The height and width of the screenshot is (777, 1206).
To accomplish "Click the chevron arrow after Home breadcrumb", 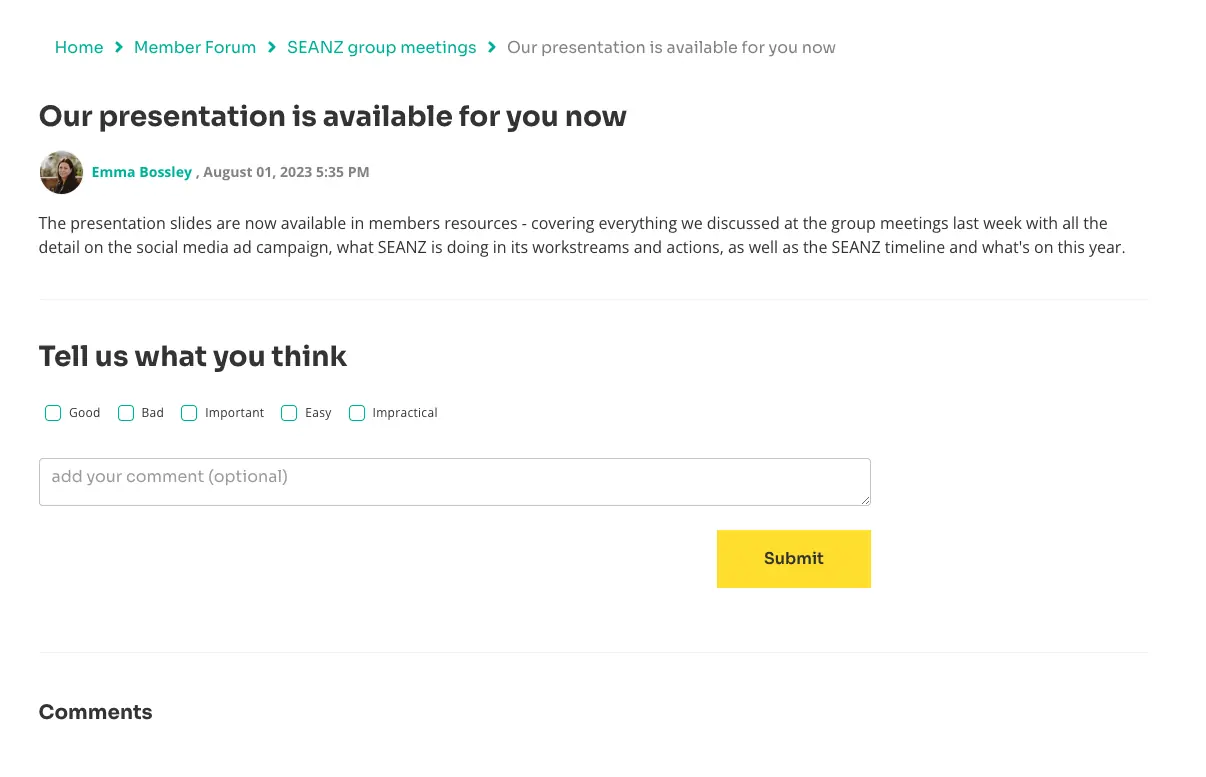I will (x=119, y=47).
